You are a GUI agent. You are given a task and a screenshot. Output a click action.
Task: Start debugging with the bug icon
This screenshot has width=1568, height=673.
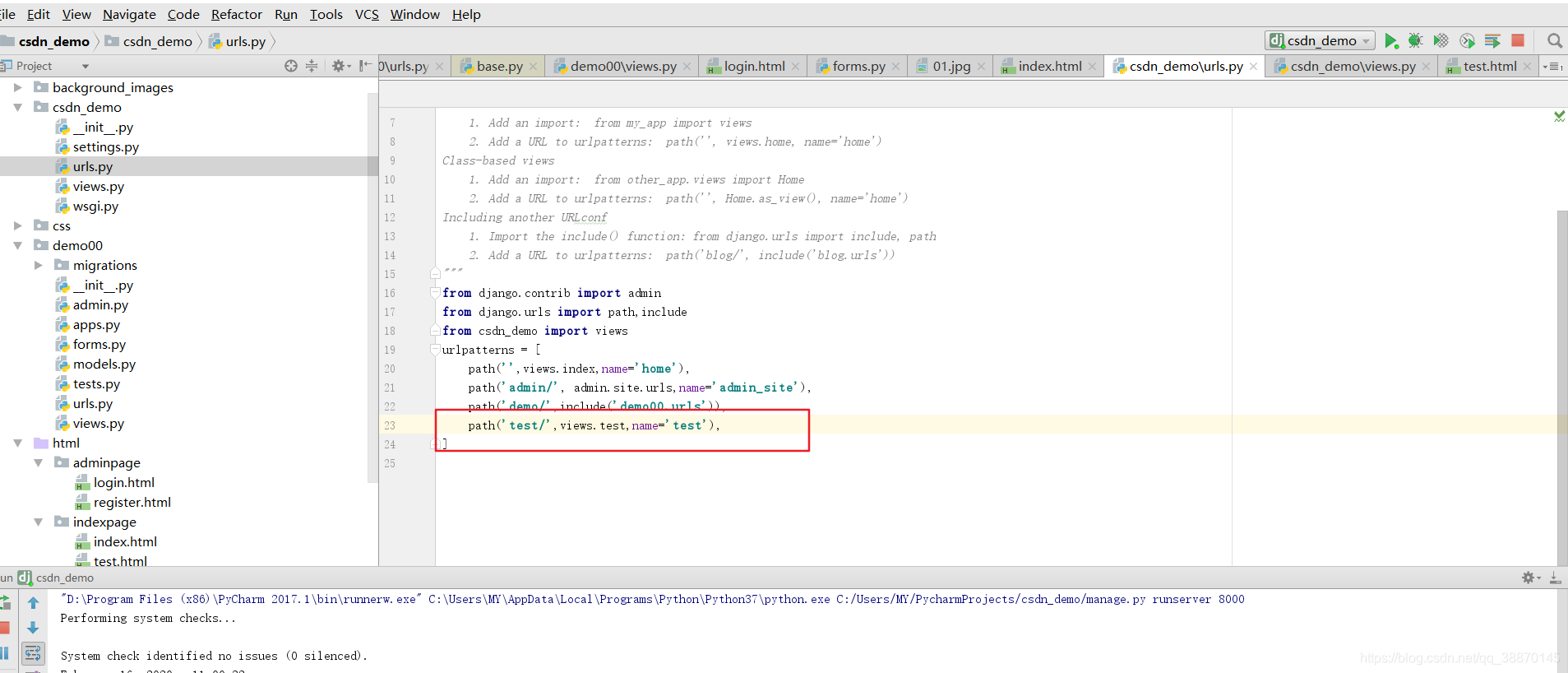1416,41
